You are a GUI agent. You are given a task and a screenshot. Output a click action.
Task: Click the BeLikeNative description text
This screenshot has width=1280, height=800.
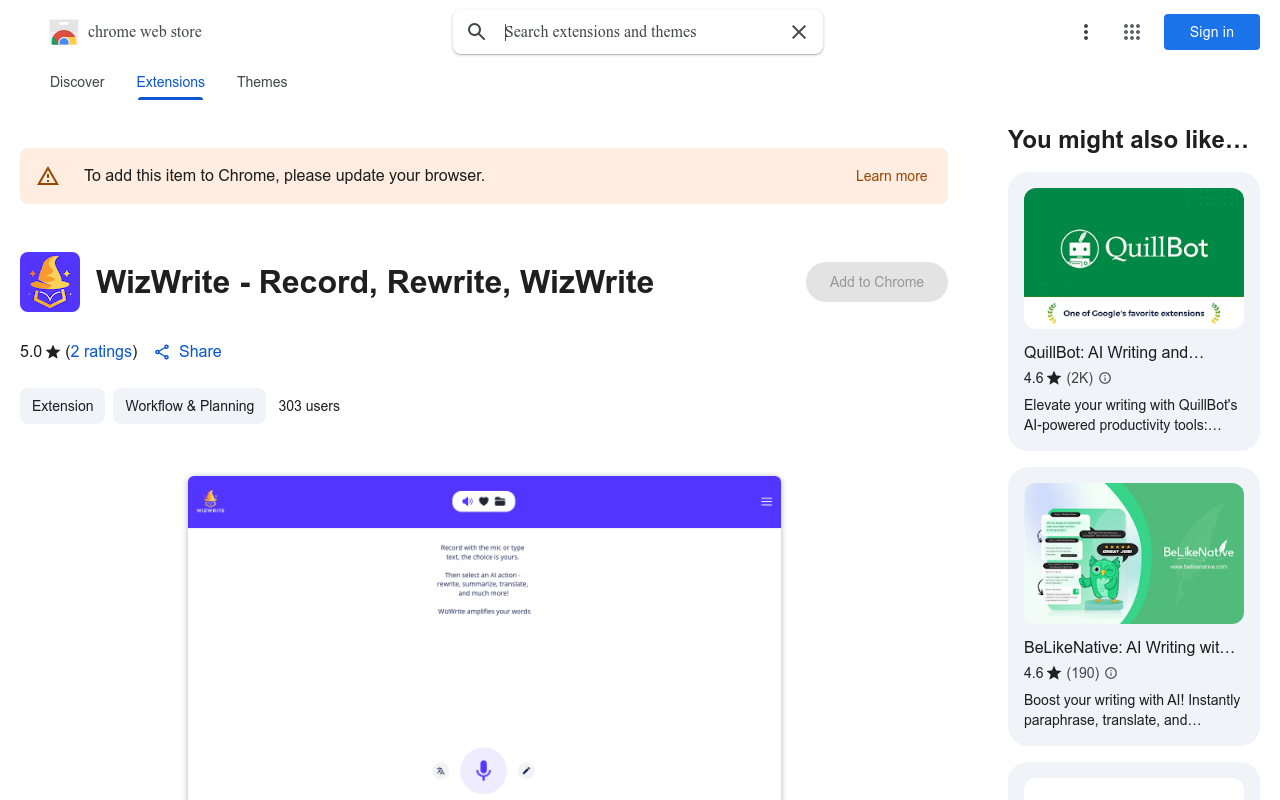(x=1132, y=710)
